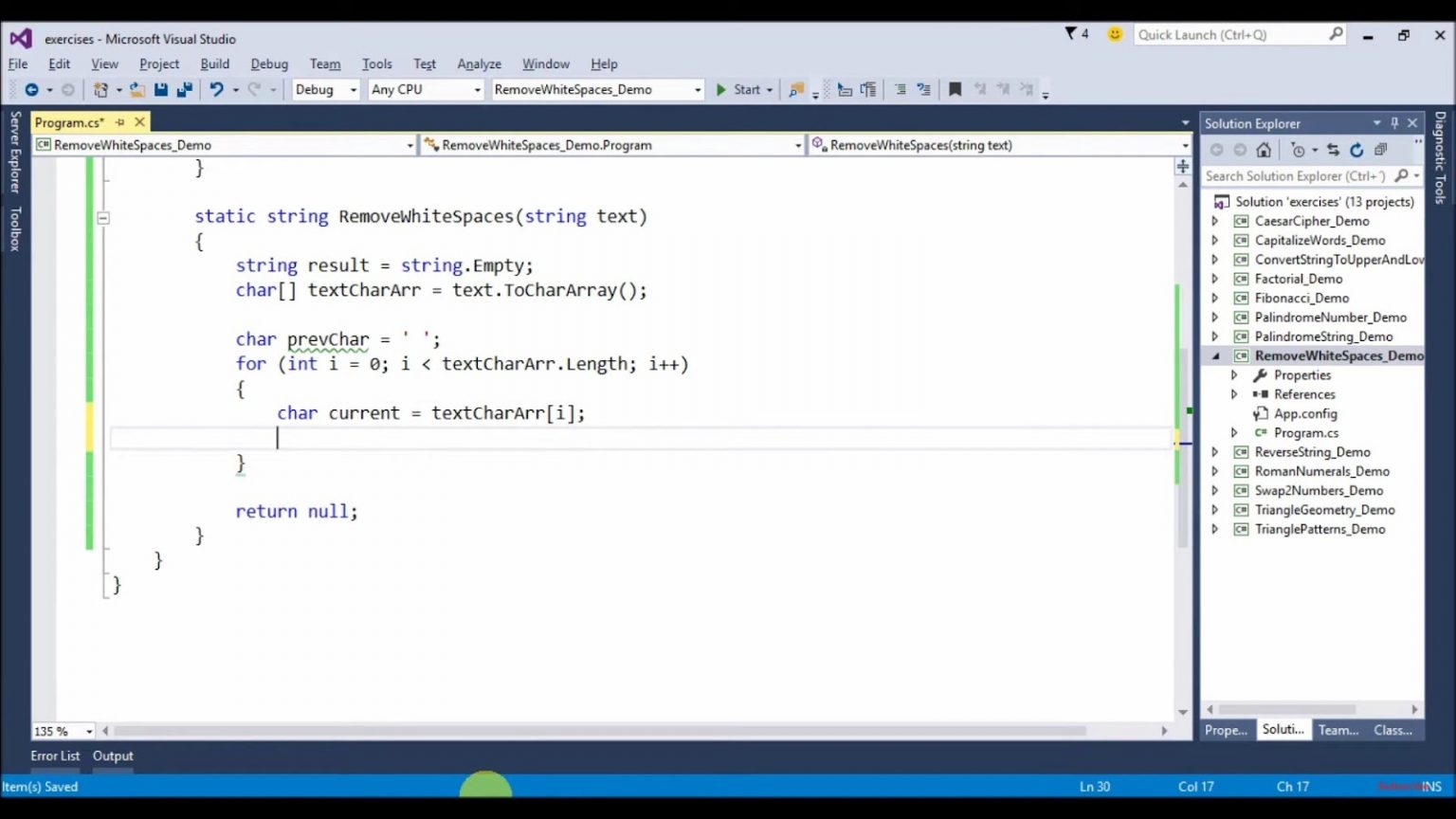Toggle a bookmark on the current line
The image size is (1456, 819).
pos(955,88)
